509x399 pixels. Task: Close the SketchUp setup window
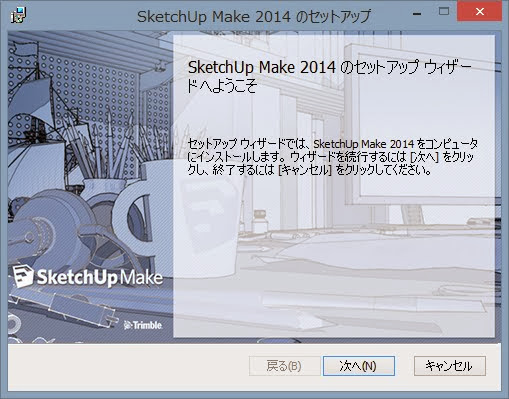pos(480,12)
